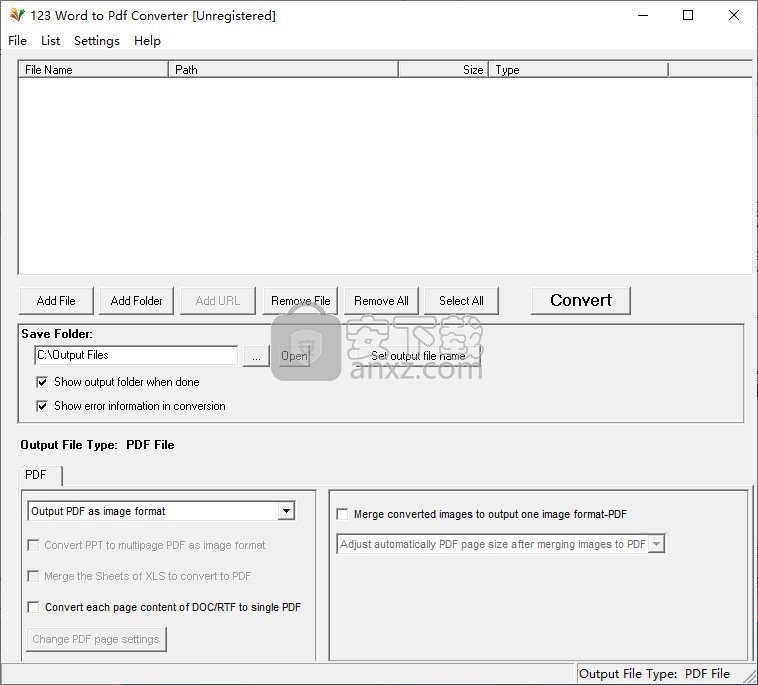Enable Merge converted images to one PDF
The width and height of the screenshot is (758, 685).
point(481,514)
